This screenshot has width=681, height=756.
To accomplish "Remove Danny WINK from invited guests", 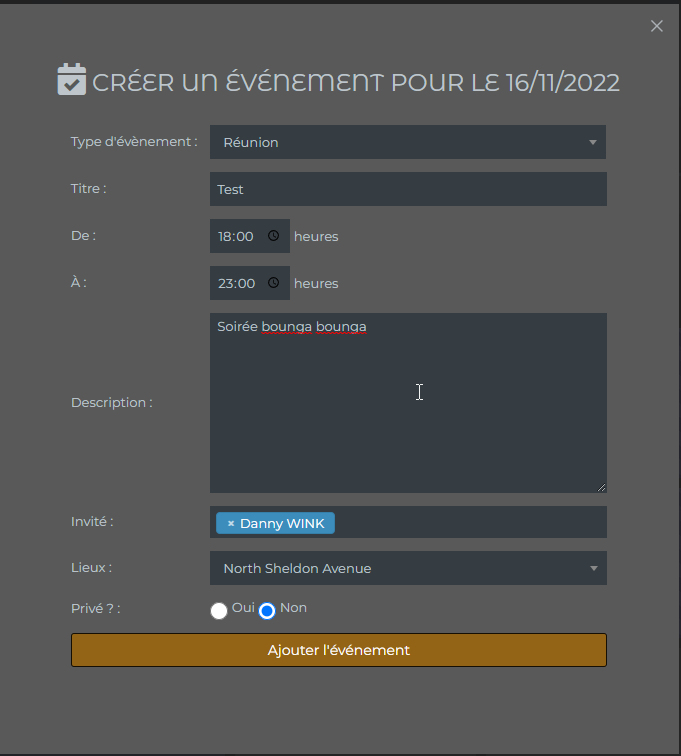I will click(231, 524).
